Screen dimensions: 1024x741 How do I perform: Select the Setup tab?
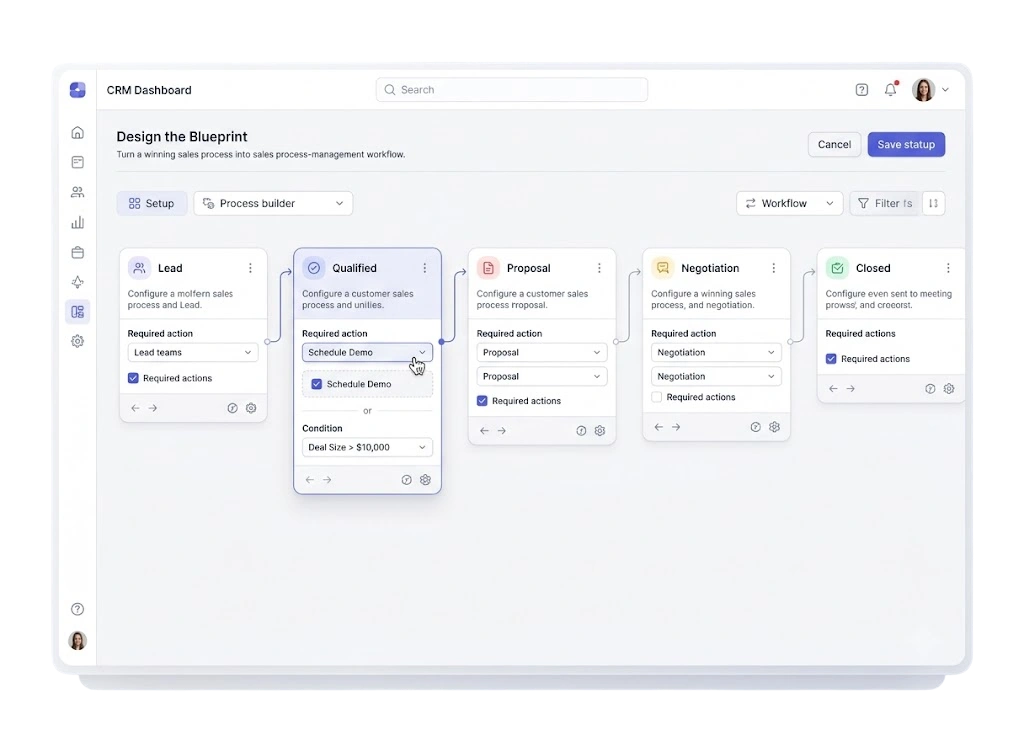[x=152, y=203]
